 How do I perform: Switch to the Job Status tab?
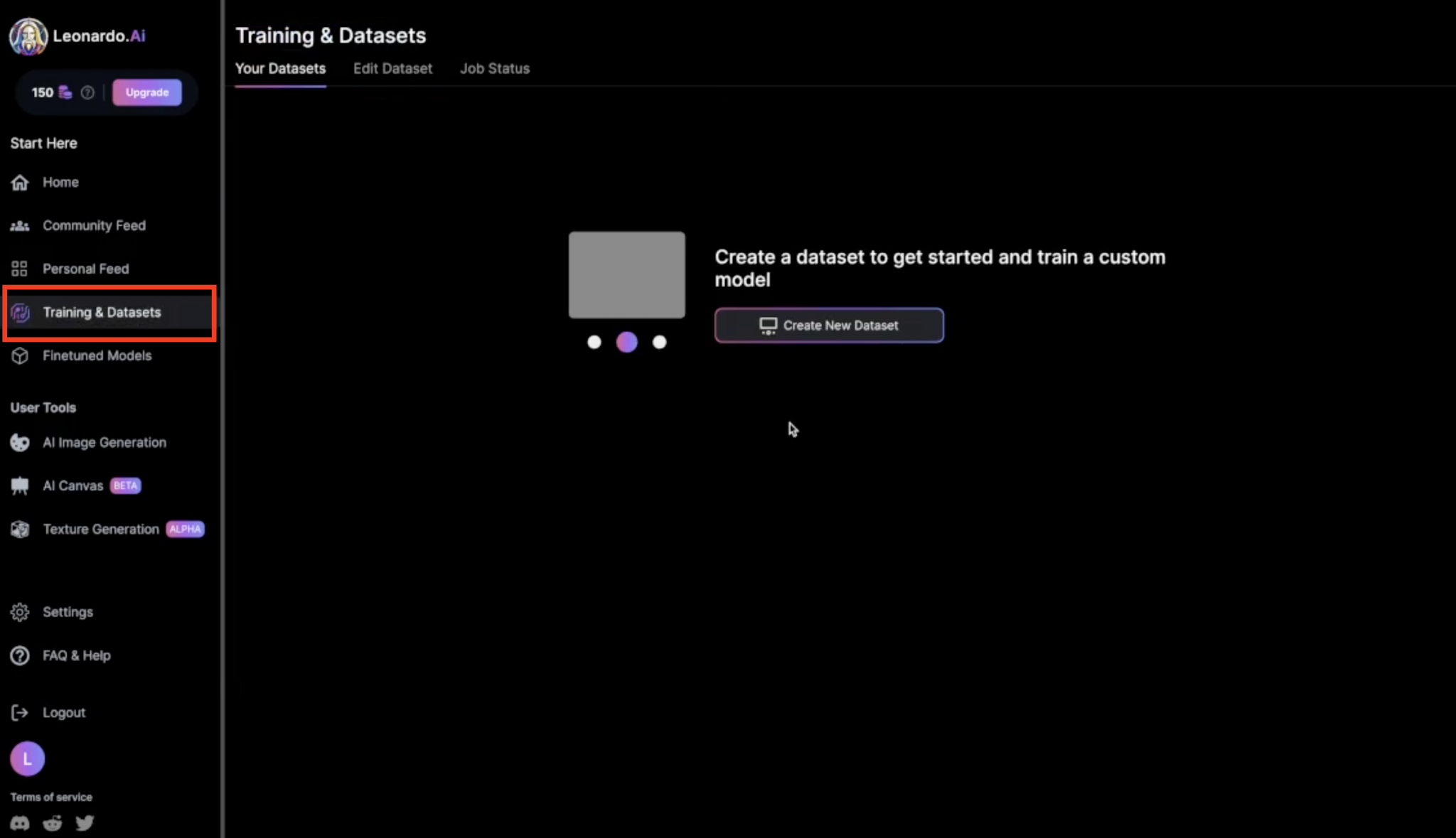pos(495,69)
